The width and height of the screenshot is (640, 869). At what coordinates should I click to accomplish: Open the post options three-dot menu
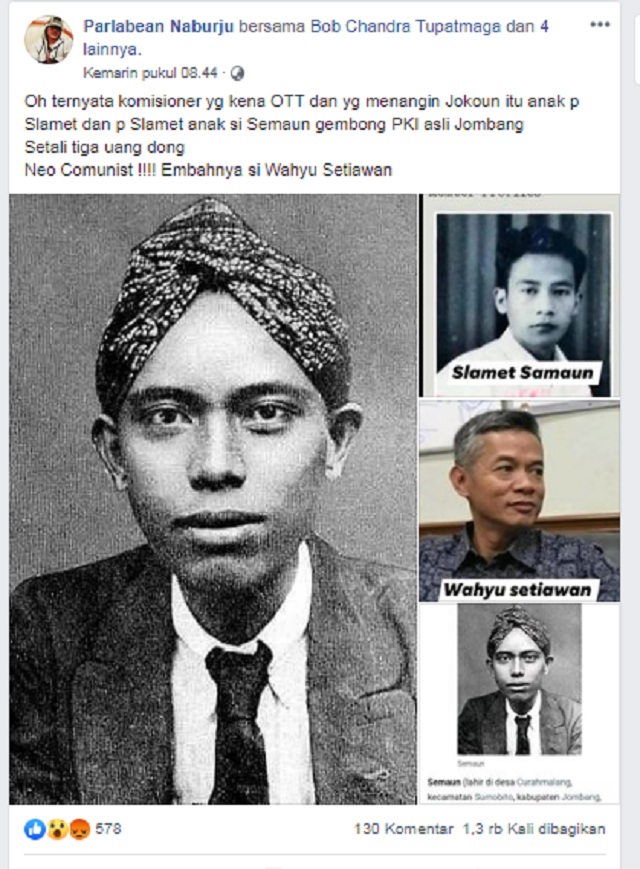click(600, 25)
